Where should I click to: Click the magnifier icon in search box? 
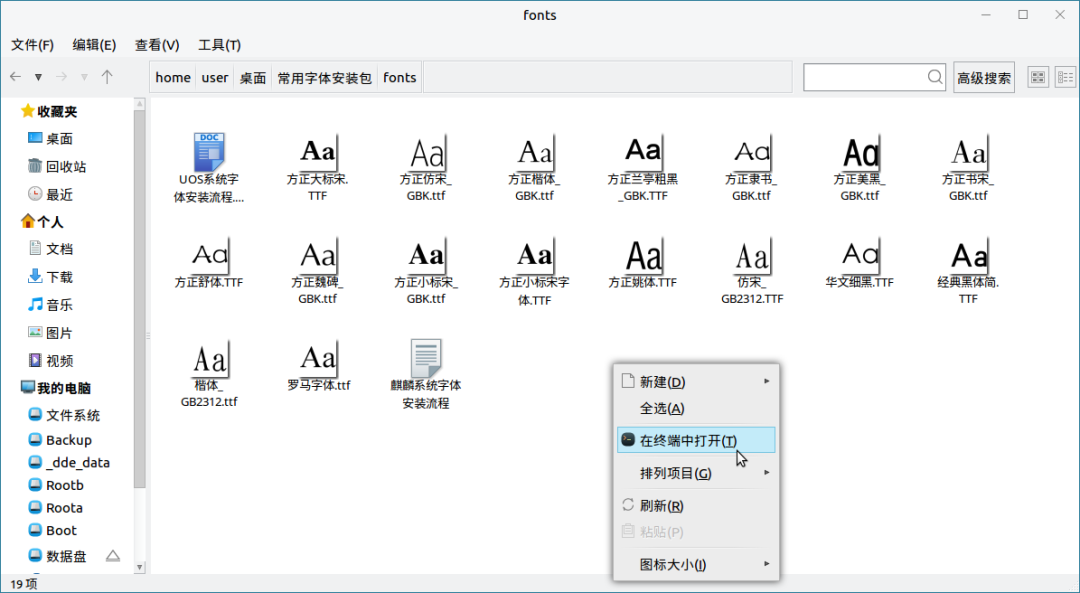(935, 77)
